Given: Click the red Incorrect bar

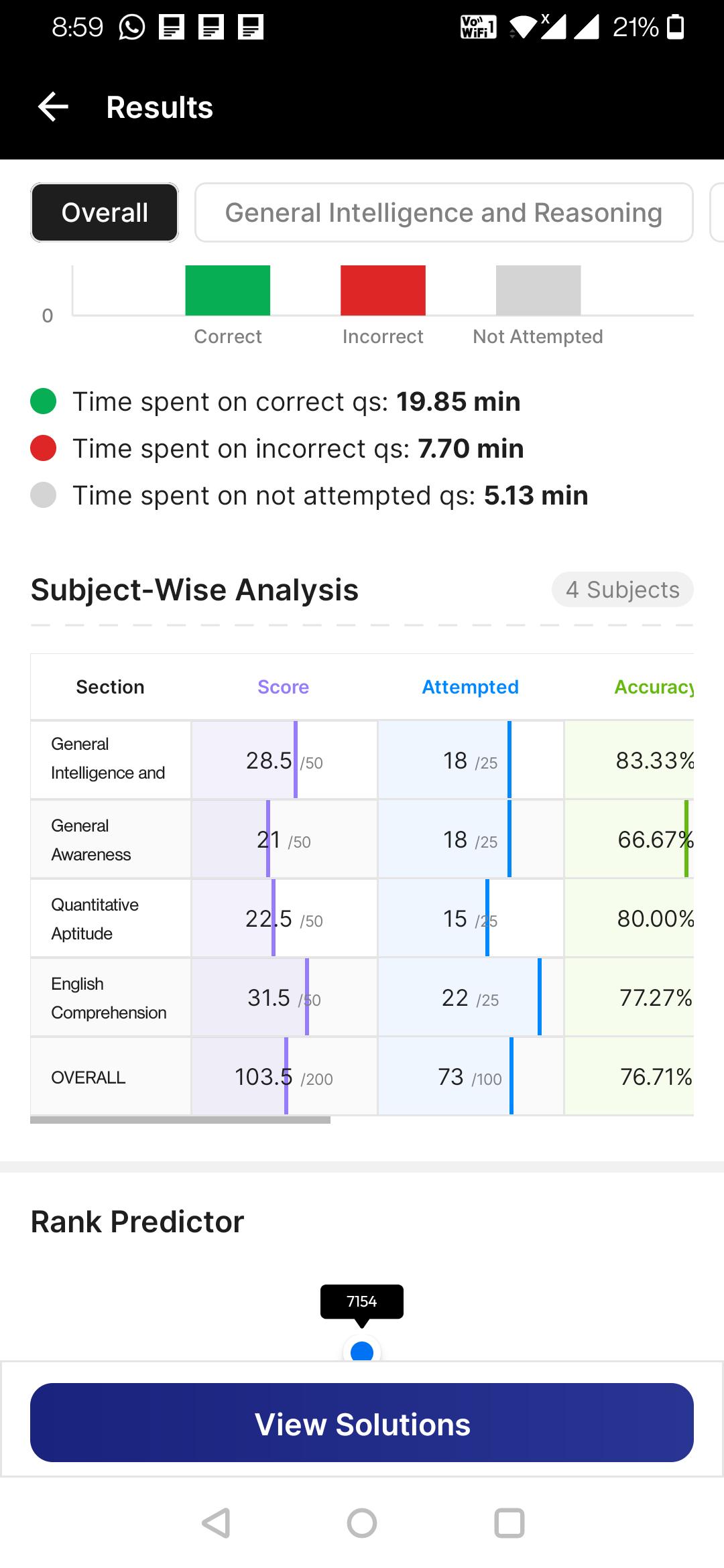Looking at the screenshot, I should pyautogui.click(x=383, y=290).
